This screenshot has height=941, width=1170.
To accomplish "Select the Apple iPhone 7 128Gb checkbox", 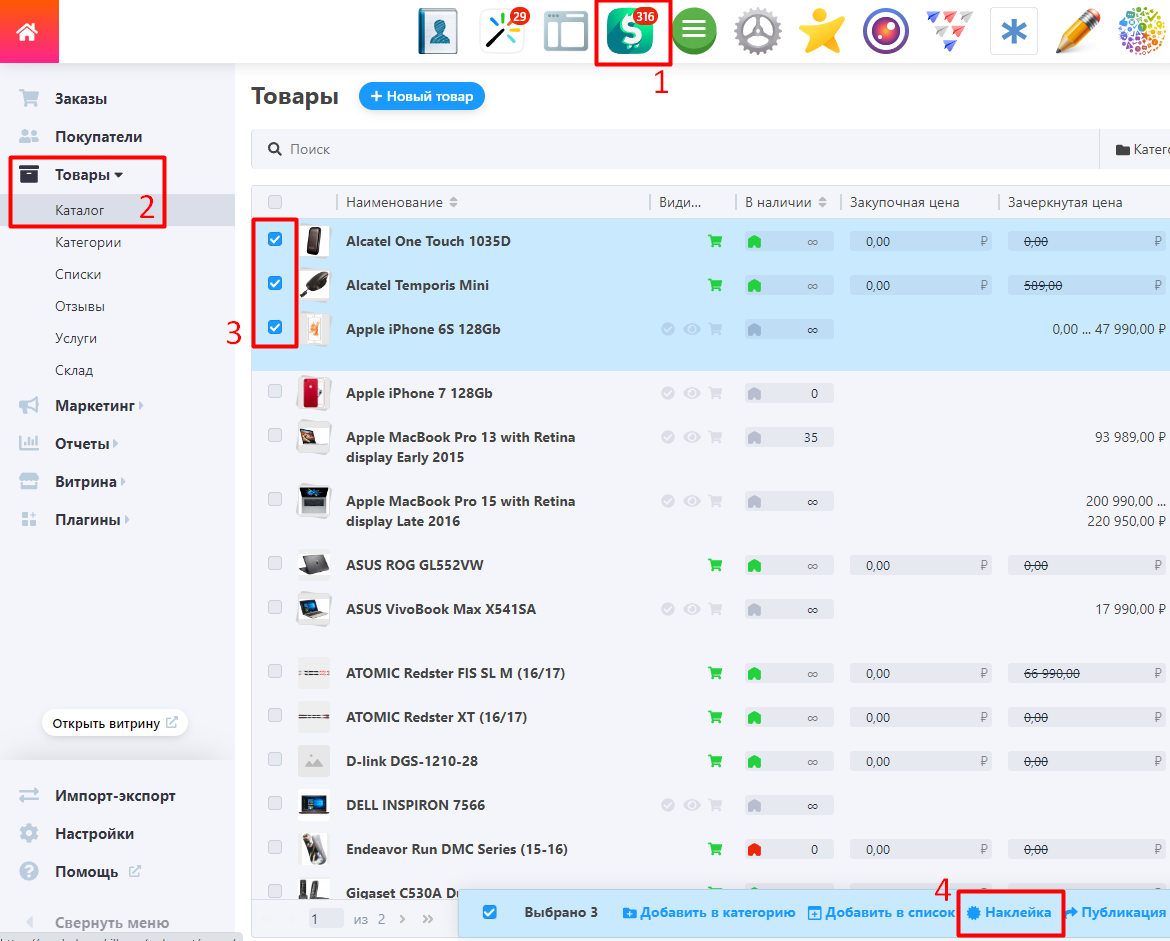I will click(x=275, y=392).
